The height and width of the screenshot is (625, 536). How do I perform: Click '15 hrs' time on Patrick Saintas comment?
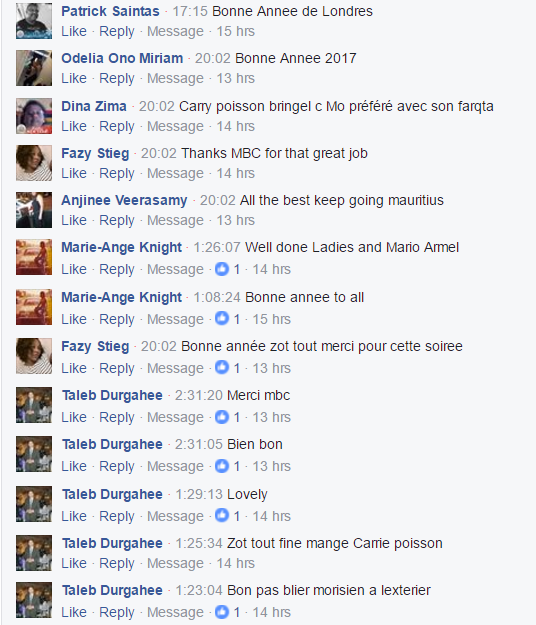coord(236,31)
